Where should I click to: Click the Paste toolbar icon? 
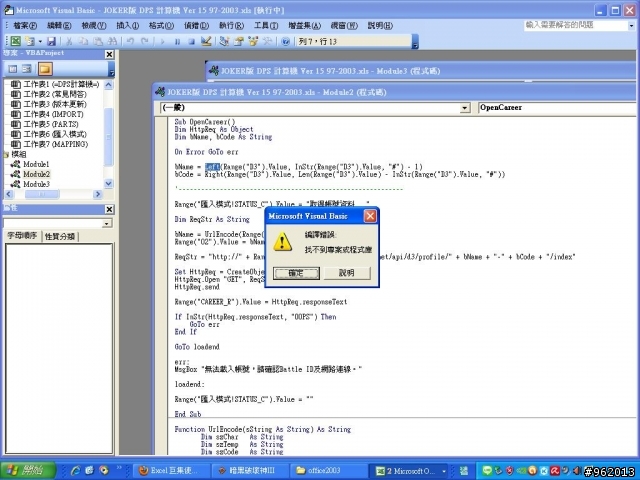point(98,41)
